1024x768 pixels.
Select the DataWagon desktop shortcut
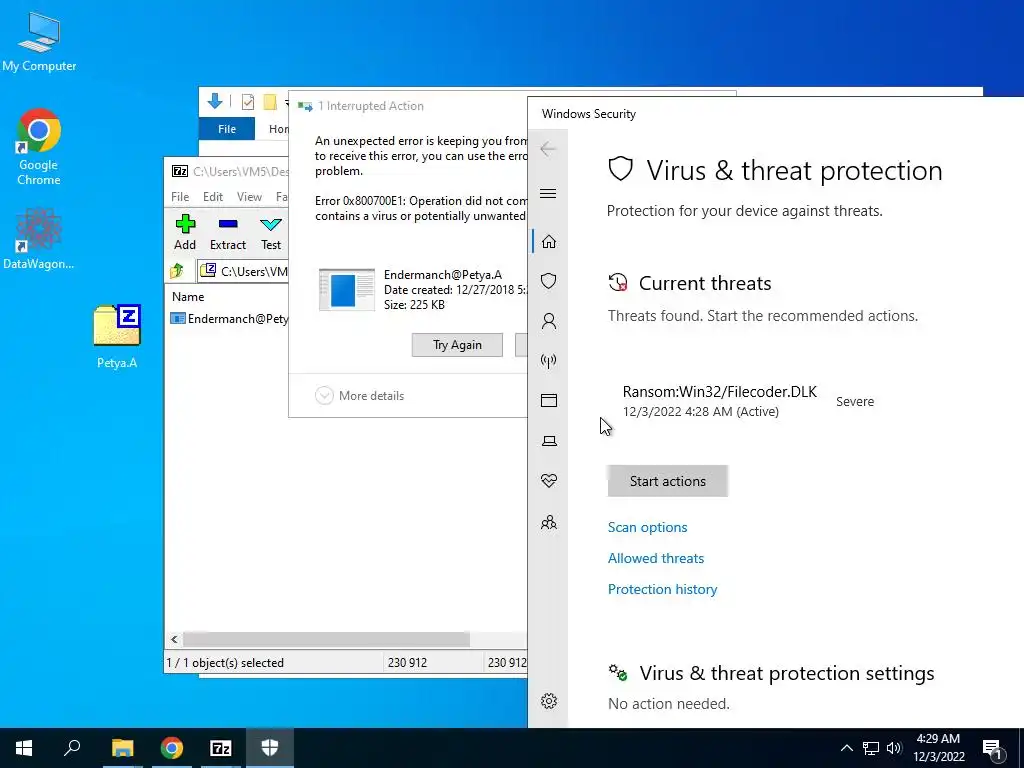coord(39,239)
